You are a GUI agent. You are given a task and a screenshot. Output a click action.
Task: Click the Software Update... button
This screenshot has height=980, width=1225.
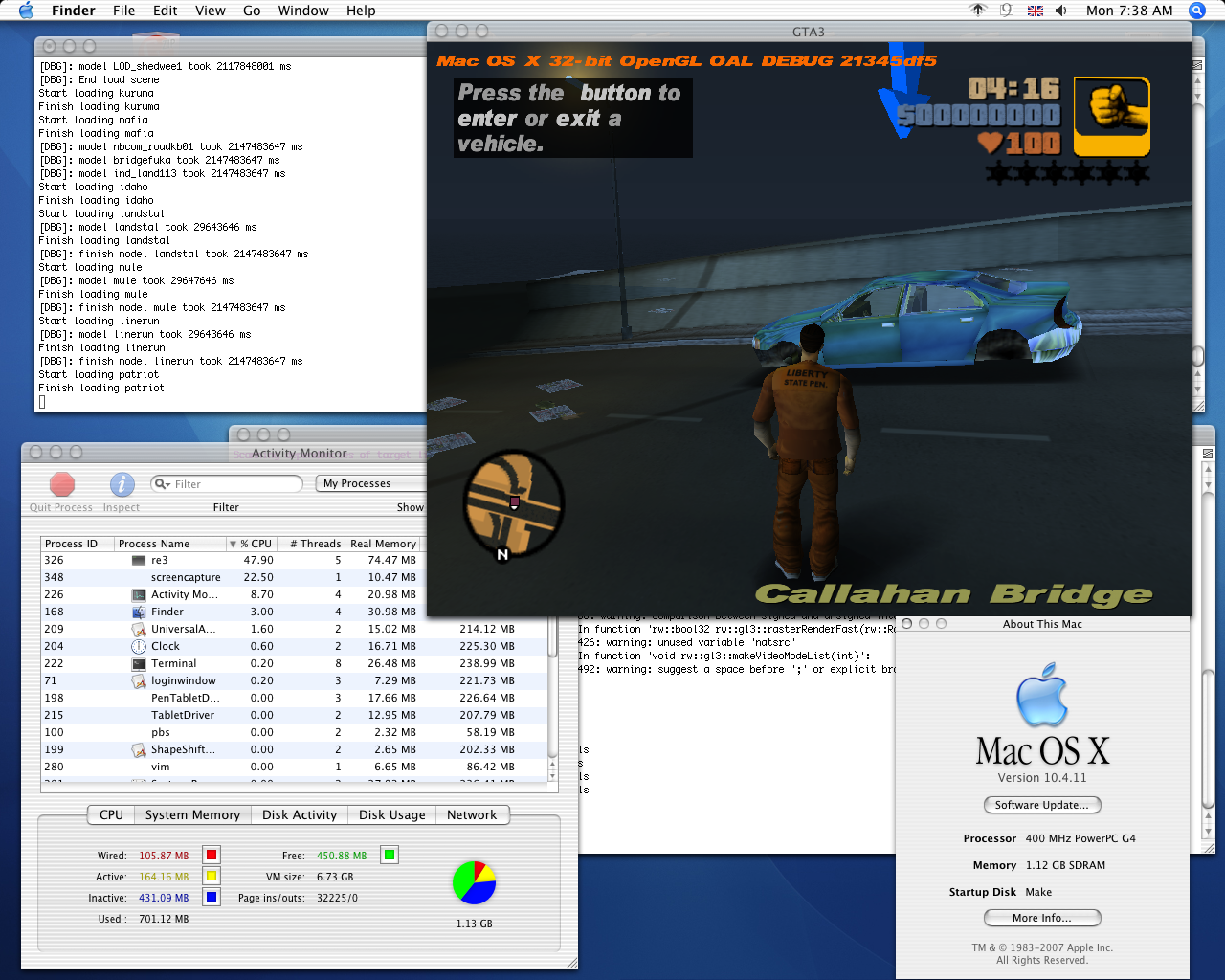pyautogui.click(x=1042, y=805)
